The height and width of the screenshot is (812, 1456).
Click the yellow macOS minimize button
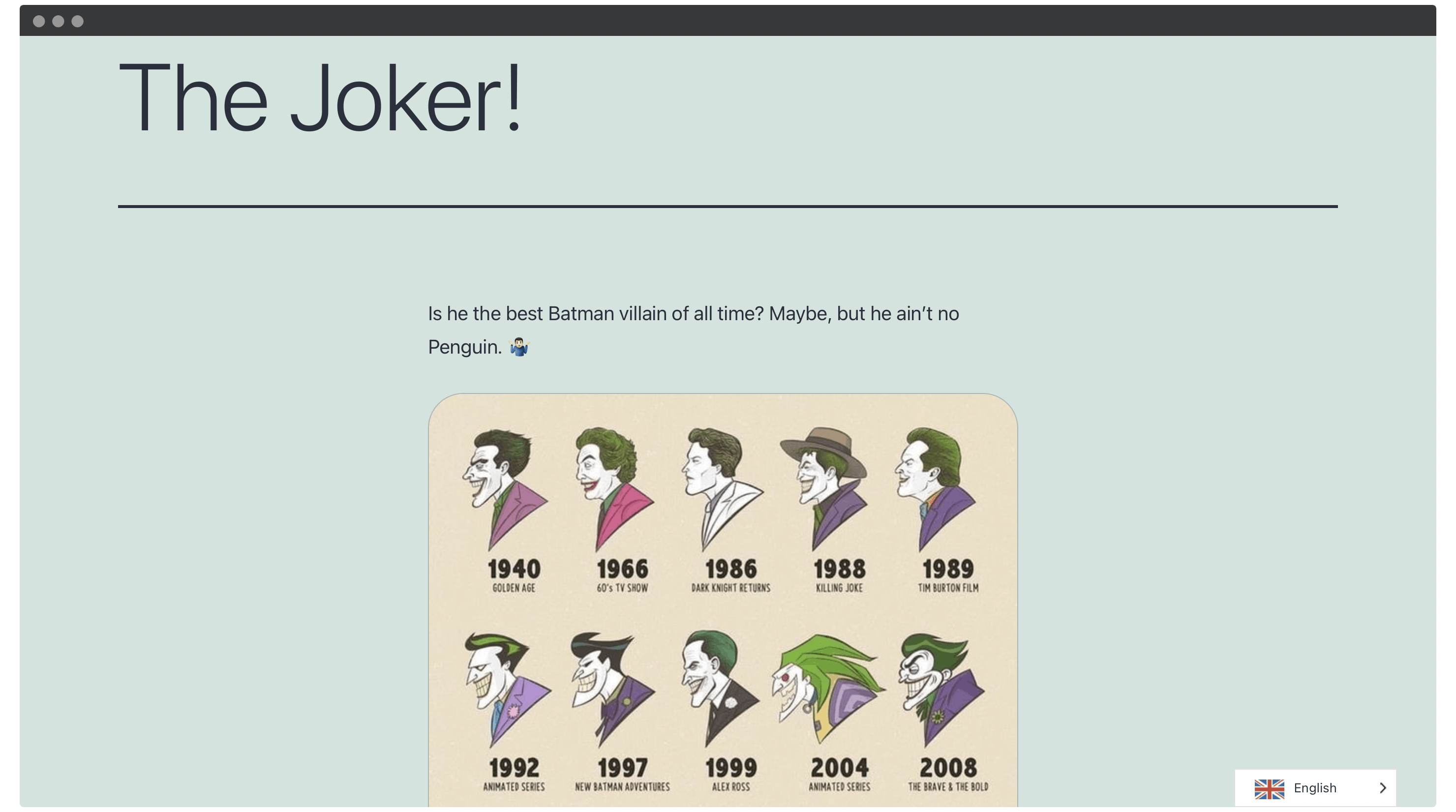pyautogui.click(x=57, y=20)
